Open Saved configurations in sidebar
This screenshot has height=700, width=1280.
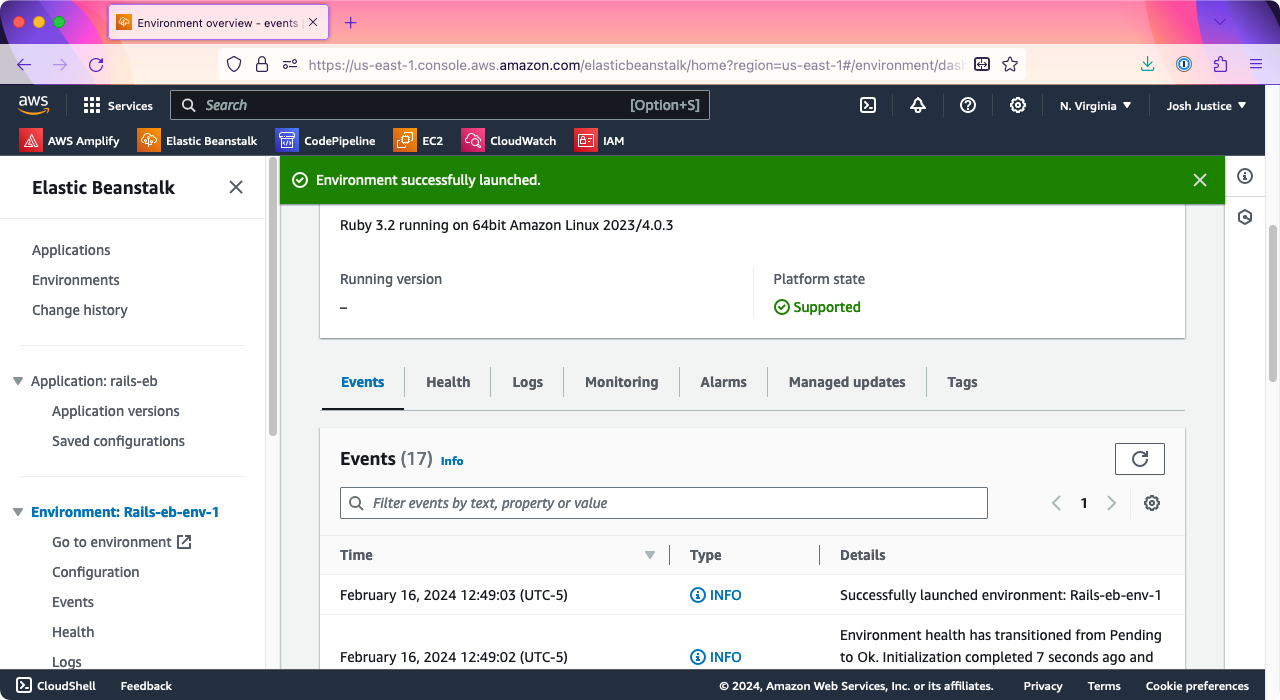point(118,441)
